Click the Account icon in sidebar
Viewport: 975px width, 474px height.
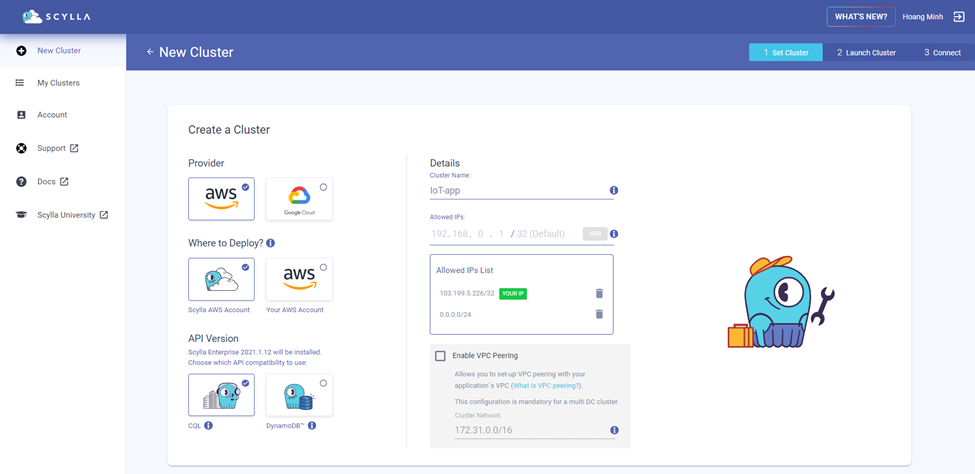pyautogui.click(x=21, y=115)
